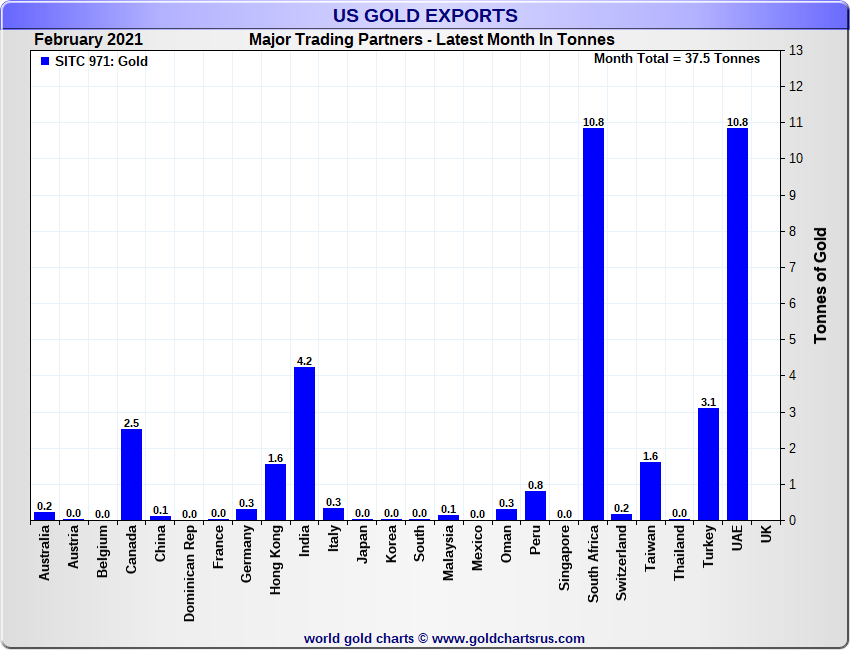
Task: Click 'Major Trading Partners - Latest Month In Tonnes' subtitle
Action: click(x=432, y=40)
